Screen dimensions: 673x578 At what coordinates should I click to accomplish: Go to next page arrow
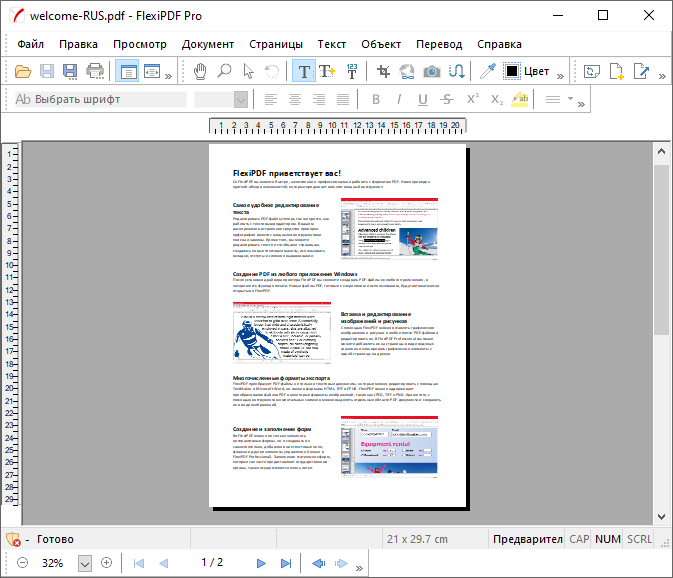(x=261, y=563)
